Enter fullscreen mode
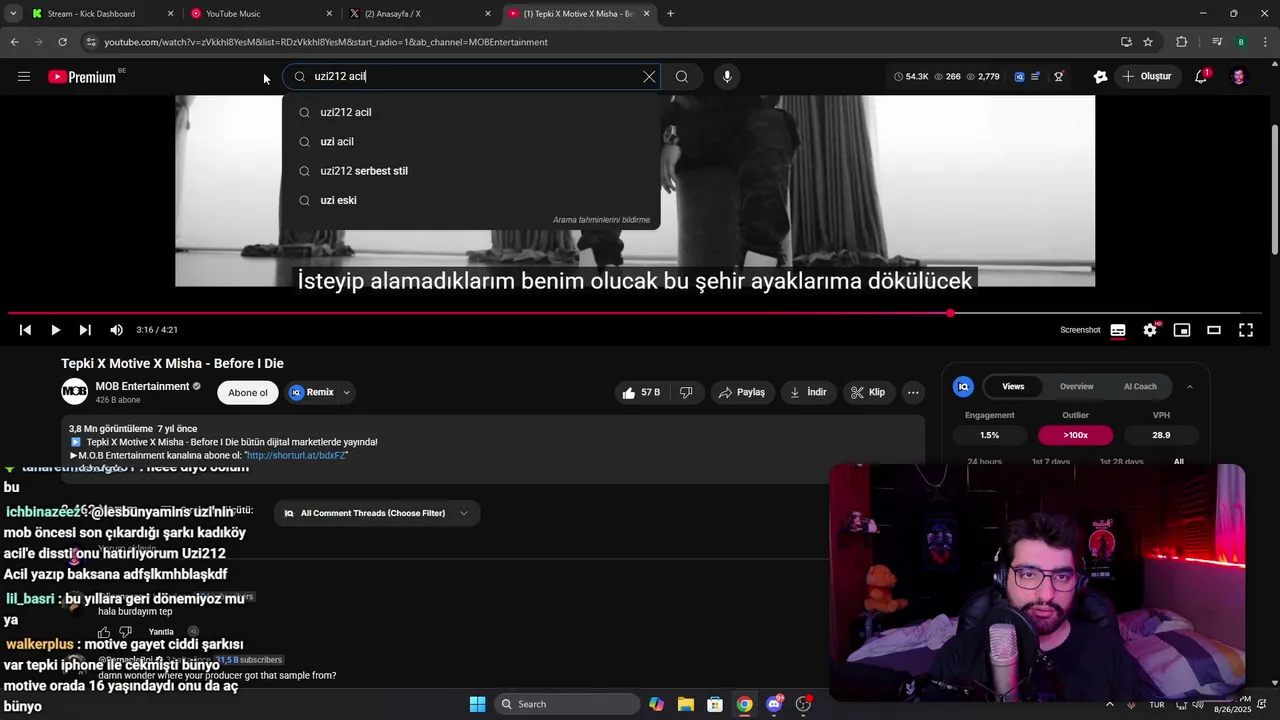The image size is (1280, 720). click(1246, 330)
